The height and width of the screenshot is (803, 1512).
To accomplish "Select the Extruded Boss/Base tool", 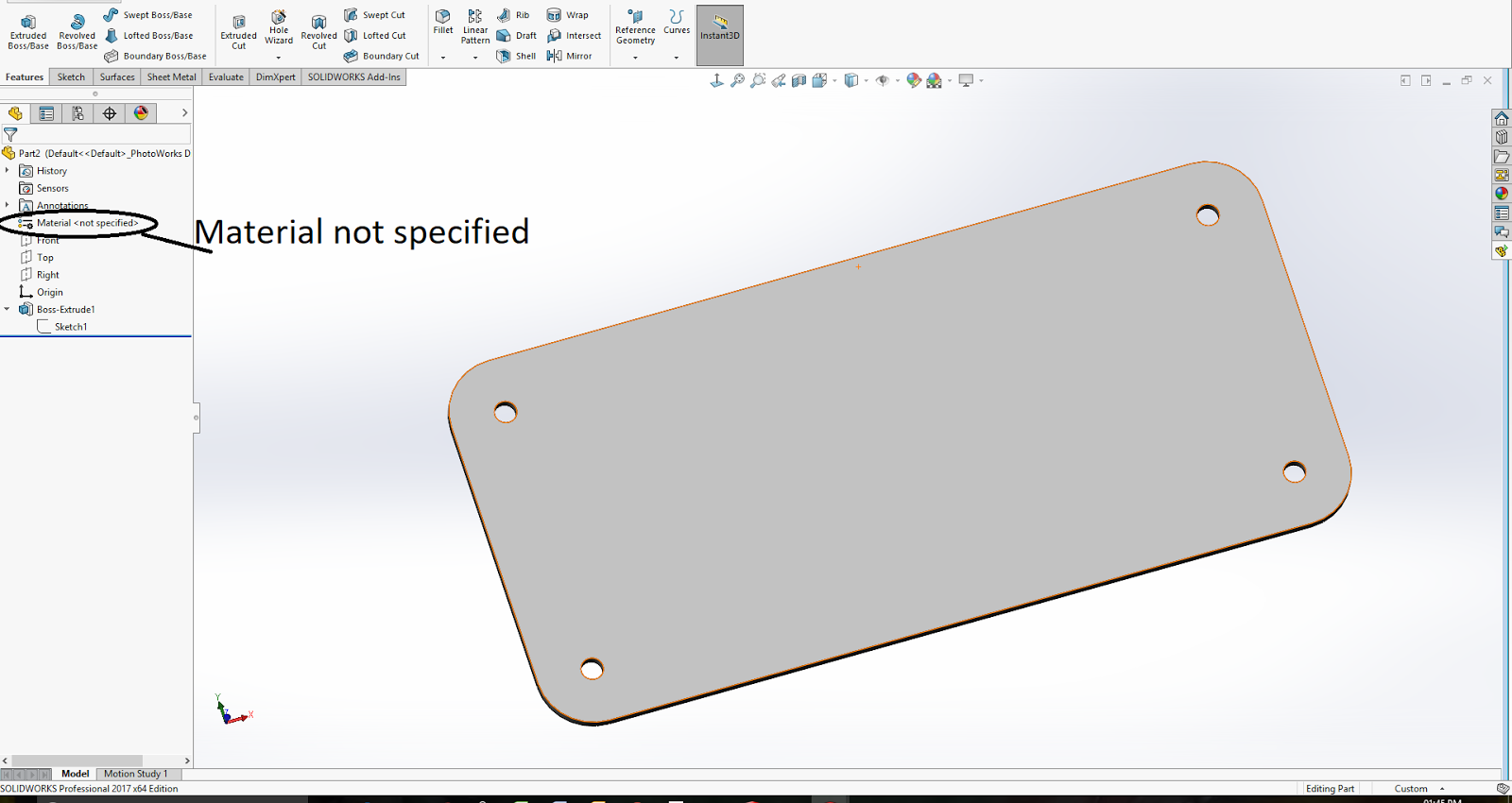I will click(28, 31).
